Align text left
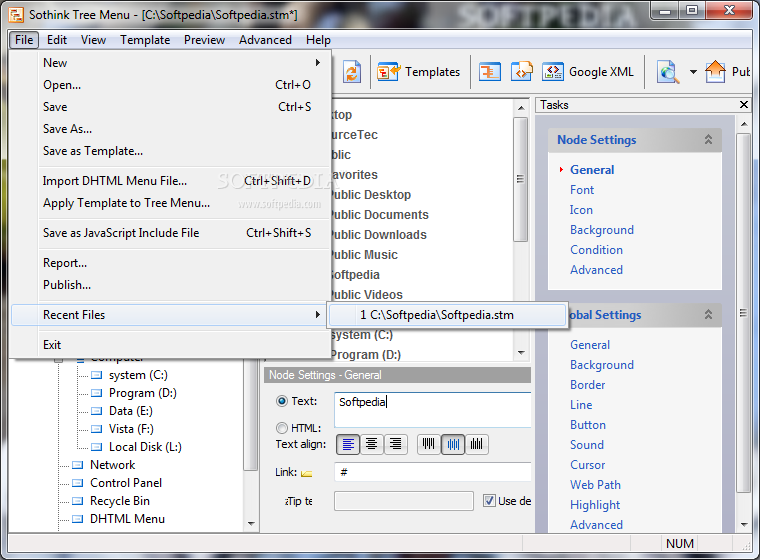 [x=348, y=444]
